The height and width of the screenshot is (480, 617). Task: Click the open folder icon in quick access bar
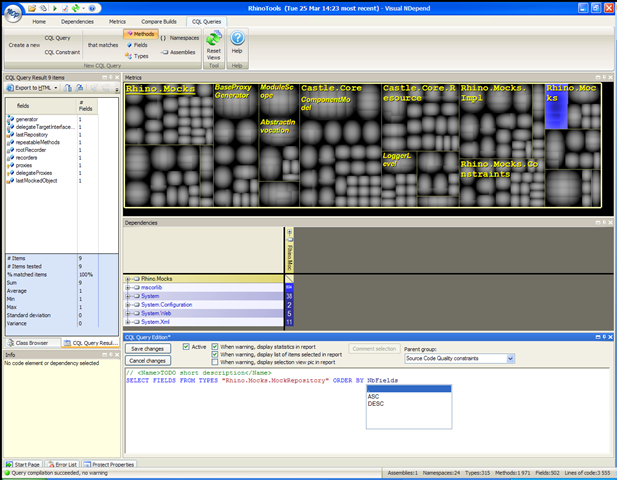pyautogui.click(x=32, y=8)
